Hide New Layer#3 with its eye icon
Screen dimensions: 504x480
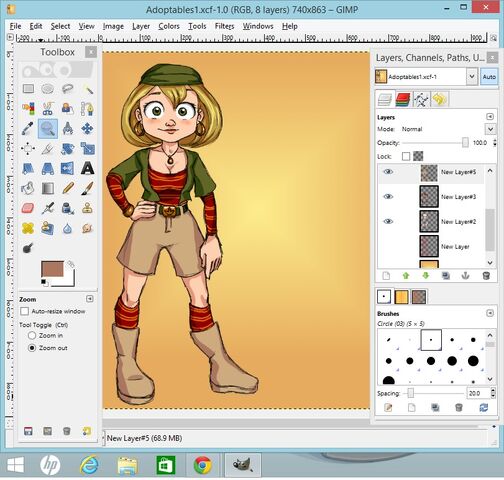[388, 197]
